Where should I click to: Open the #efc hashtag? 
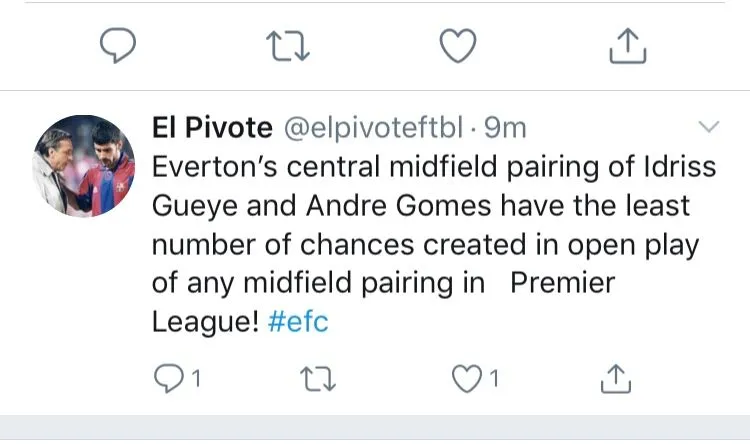coord(298,322)
